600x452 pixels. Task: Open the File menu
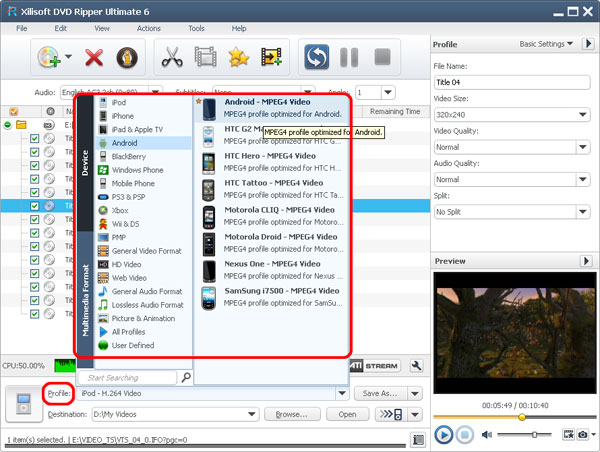point(21,28)
